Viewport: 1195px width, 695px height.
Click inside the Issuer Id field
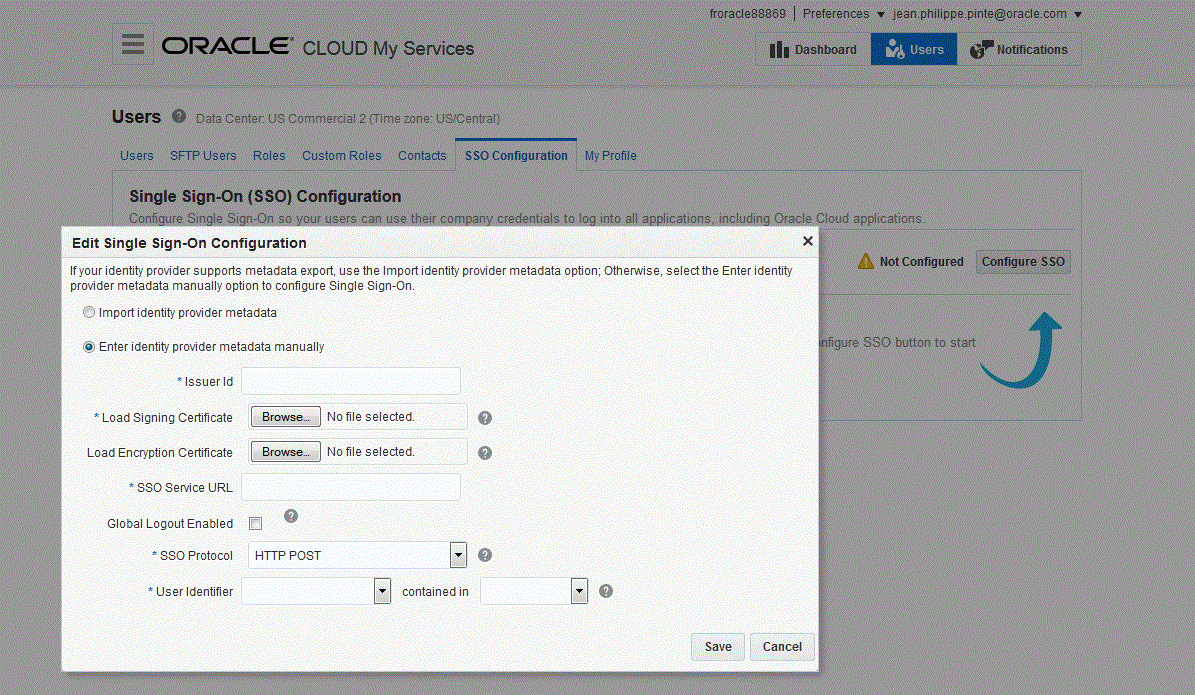[350, 381]
